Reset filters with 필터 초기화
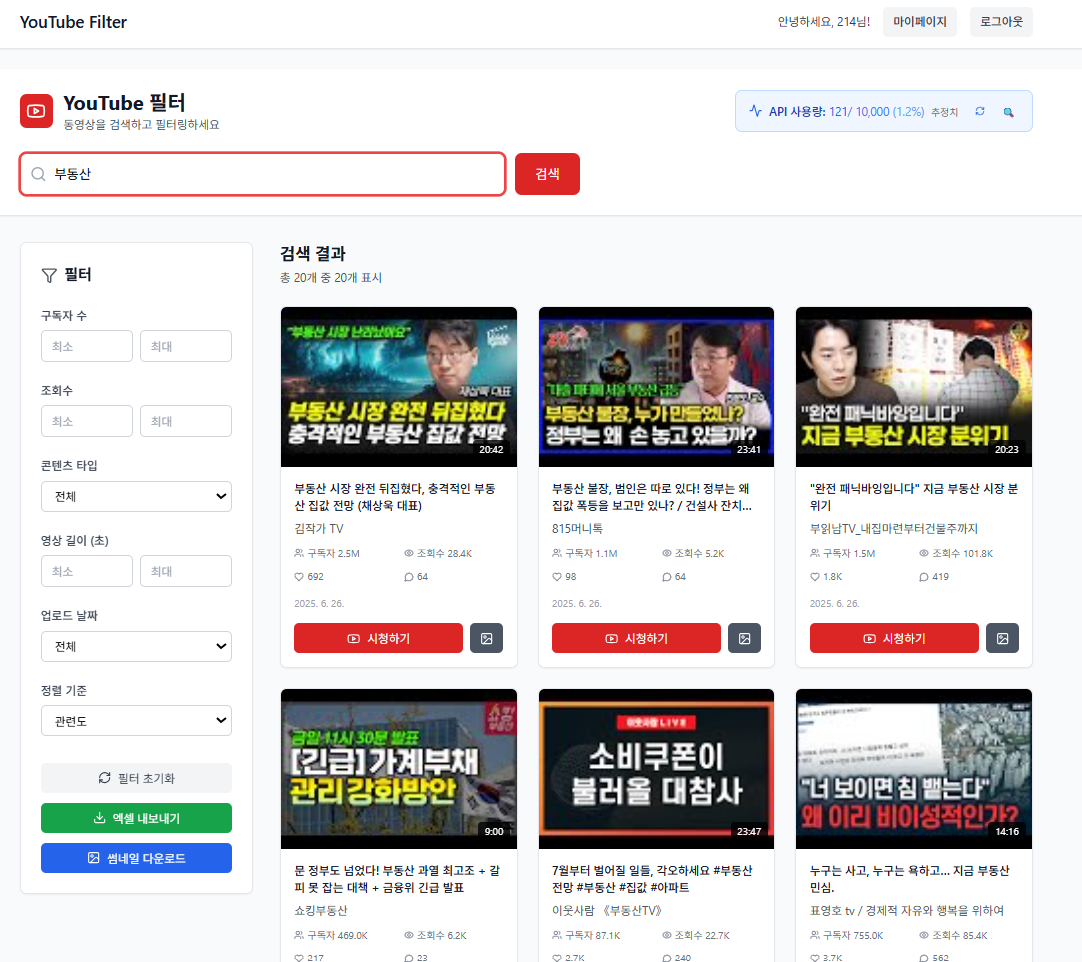This screenshot has height=962, width=1082. click(136, 778)
